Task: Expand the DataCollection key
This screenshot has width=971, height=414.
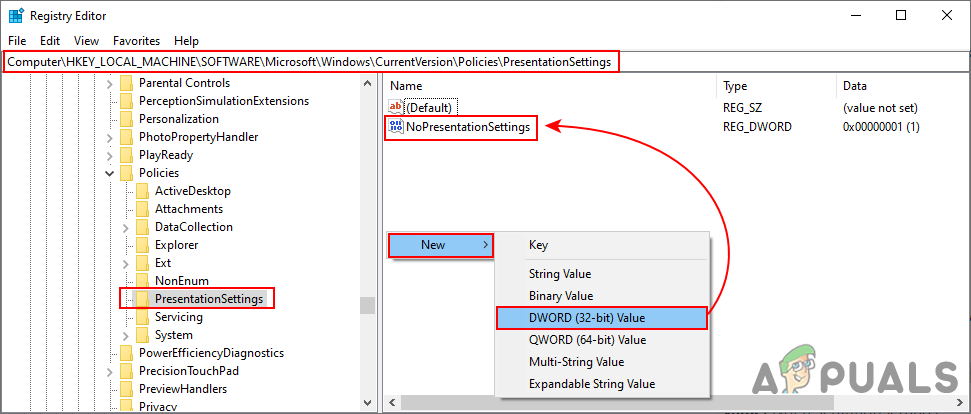Action: (125, 227)
